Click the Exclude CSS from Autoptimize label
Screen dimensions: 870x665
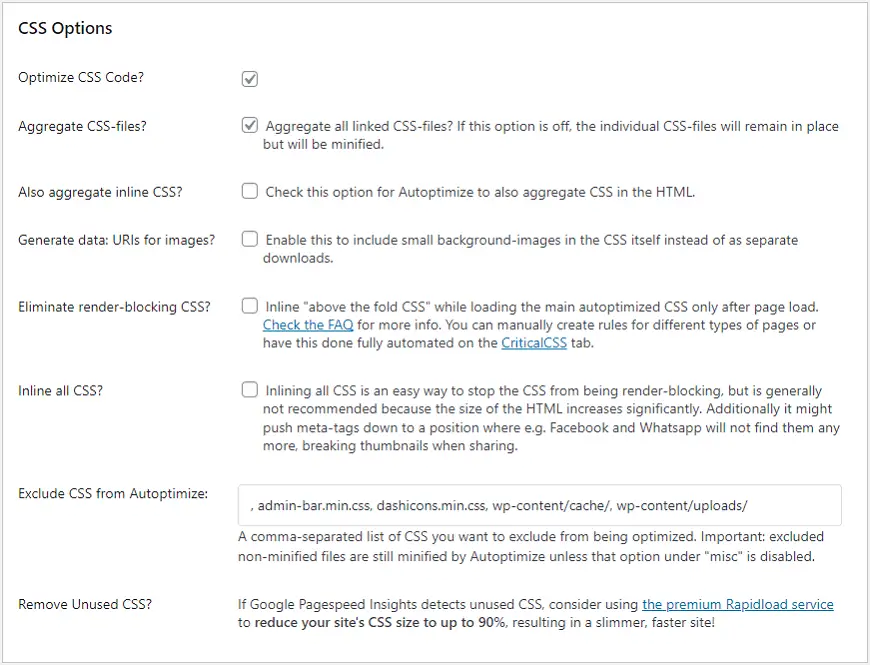pyautogui.click(x=113, y=493)
